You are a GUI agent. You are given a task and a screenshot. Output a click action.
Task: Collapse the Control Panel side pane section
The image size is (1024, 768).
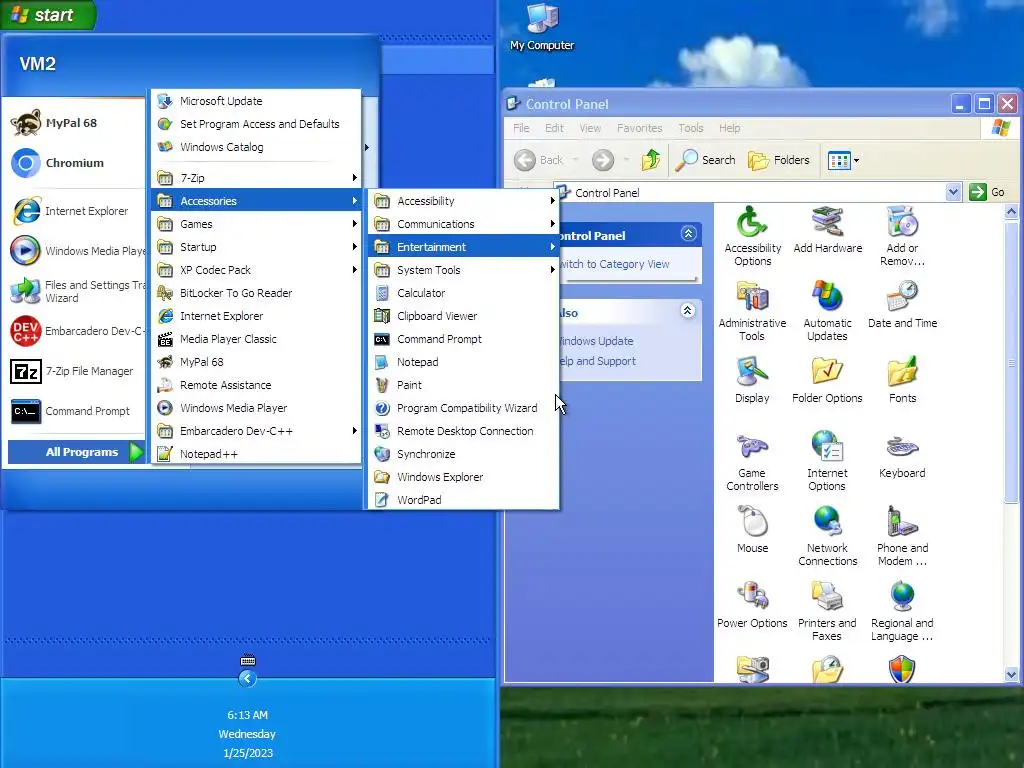point(688,234)
